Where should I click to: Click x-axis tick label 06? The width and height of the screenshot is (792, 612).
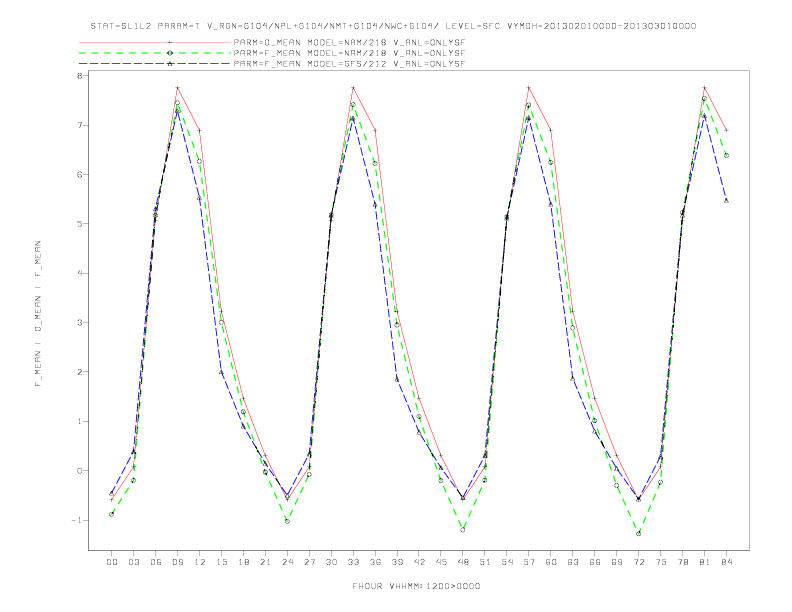tap(156, 562)
